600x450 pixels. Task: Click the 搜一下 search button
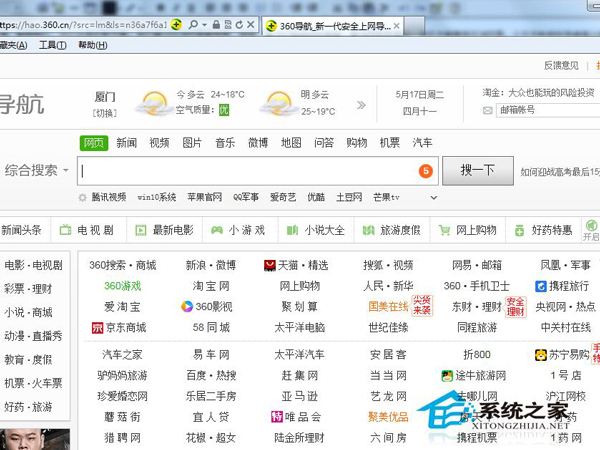(478, 171)
